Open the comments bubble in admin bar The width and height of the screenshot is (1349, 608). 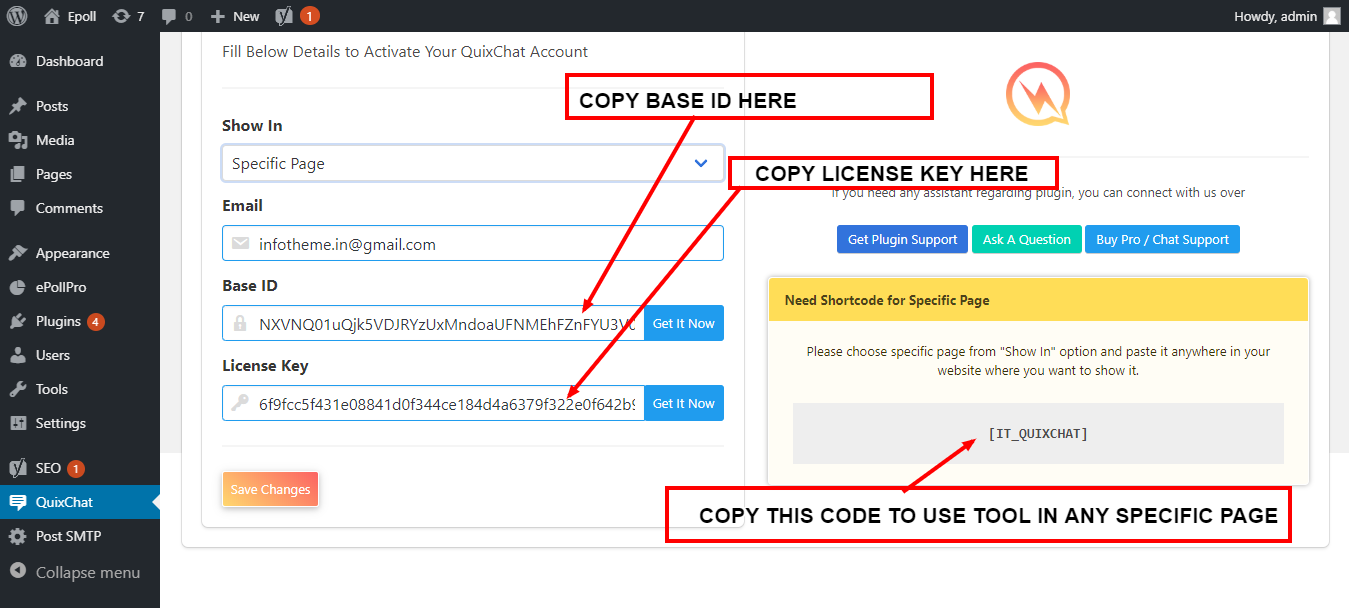pyautogui.click(x=169, y=17)
